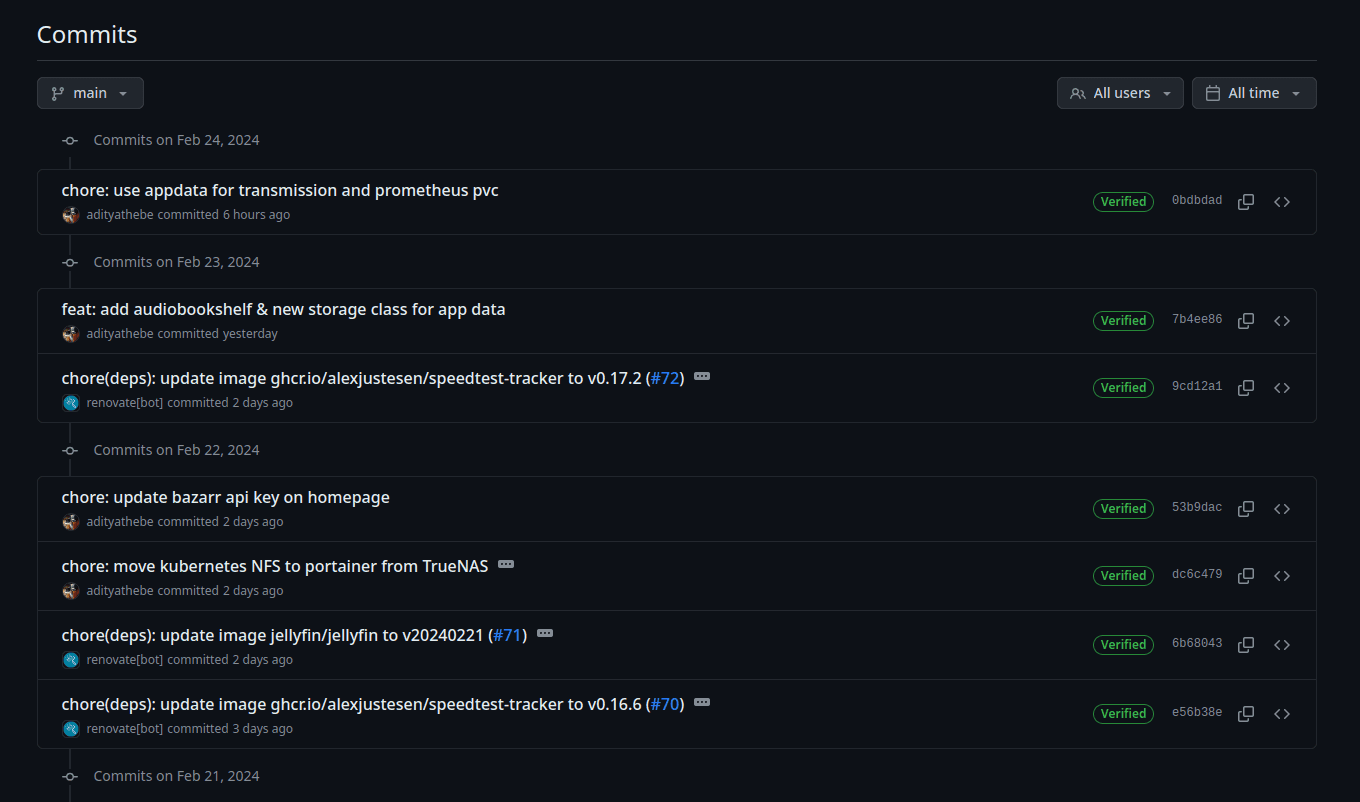Browse repository at commit 7b4ee86

(x=1282, y=321)
